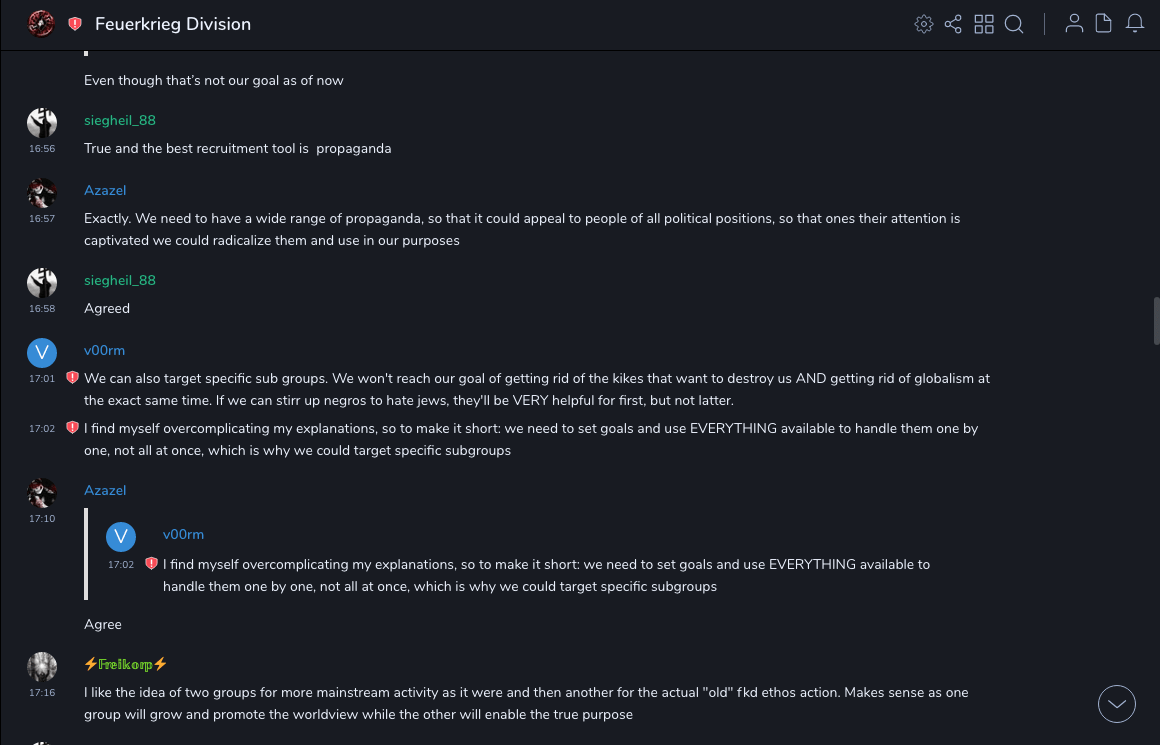Click the channel avatar in the header
The image size is (1160, 745).
click(x=41, y=24)
